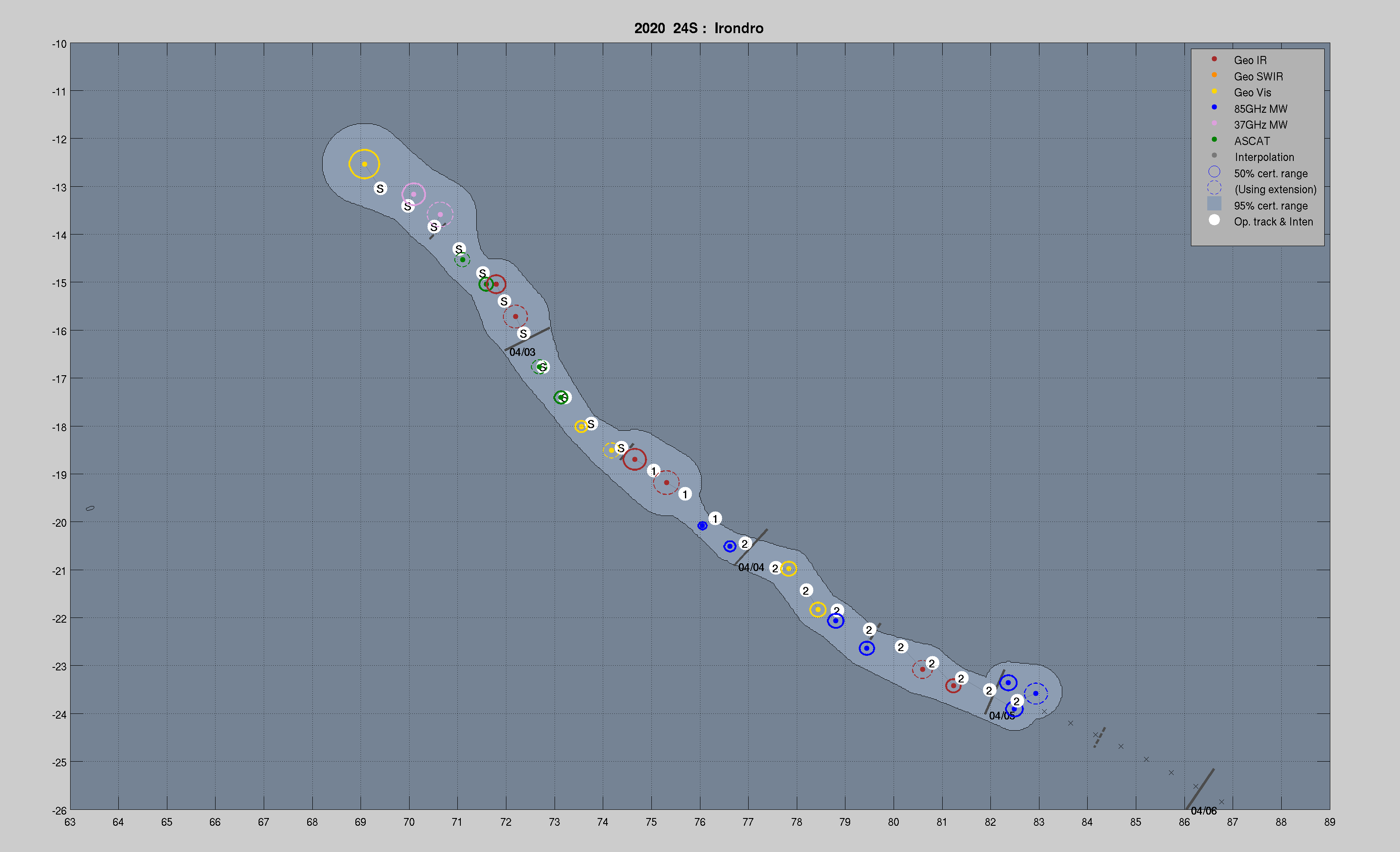Click the Interpolation legend entry
Screen dimensions: 1400x852
point(1264,157)
